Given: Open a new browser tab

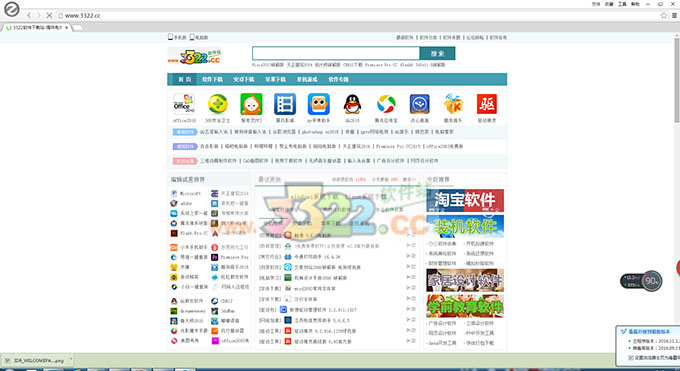Looking at the screenshot, I should coord(78,28).
